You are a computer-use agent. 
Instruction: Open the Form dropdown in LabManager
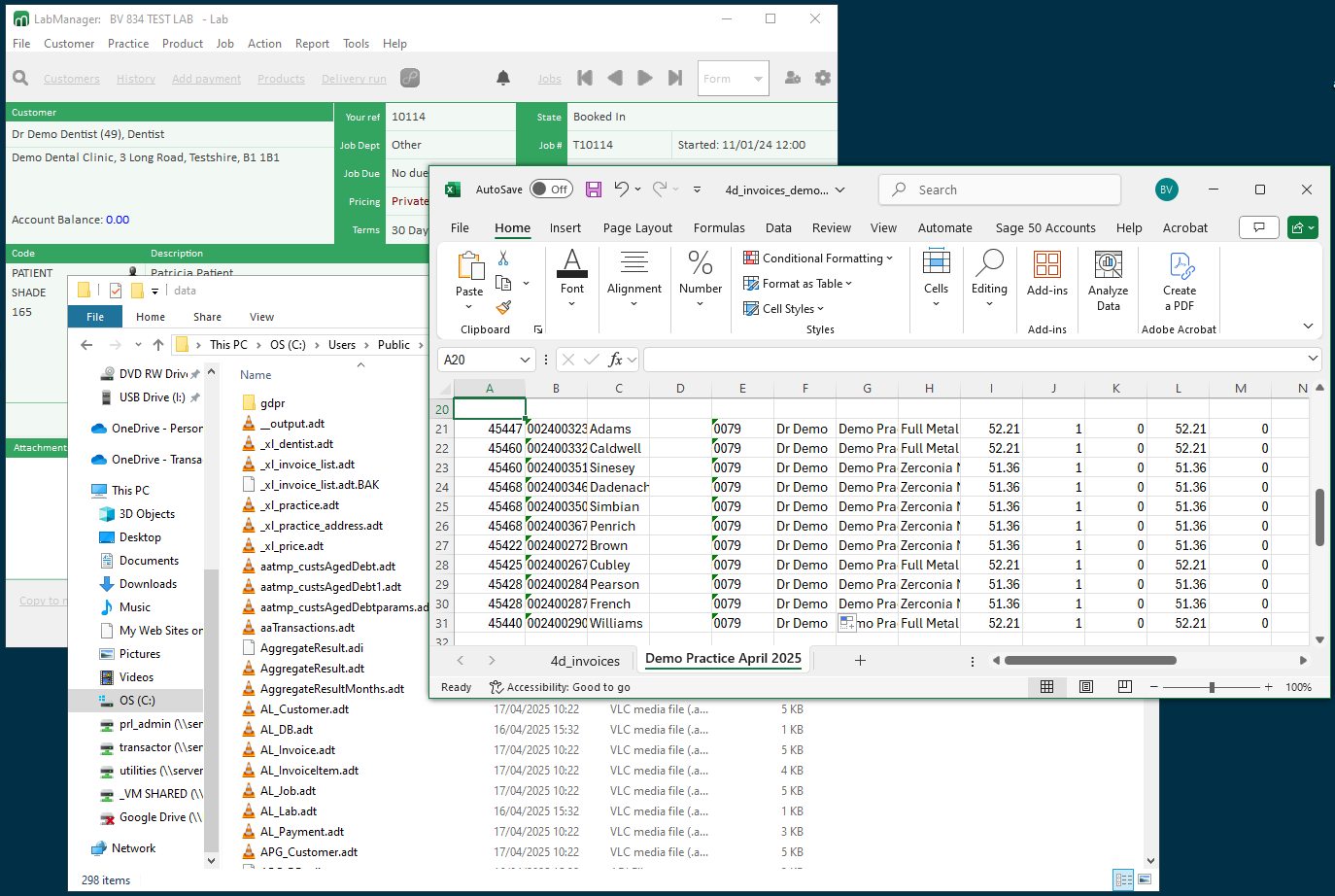pyautogui.click(x=734, y=79)
